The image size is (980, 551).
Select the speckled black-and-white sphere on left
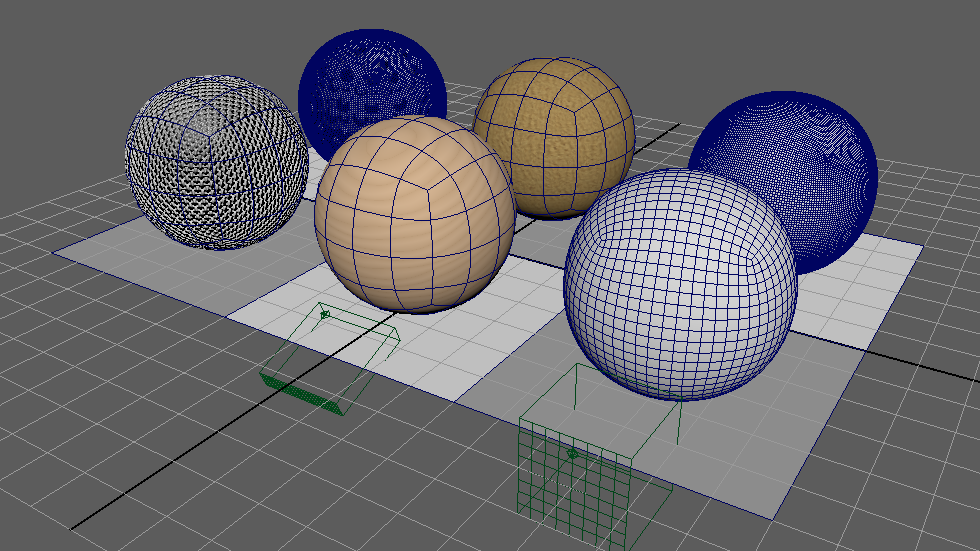[215, 165]
